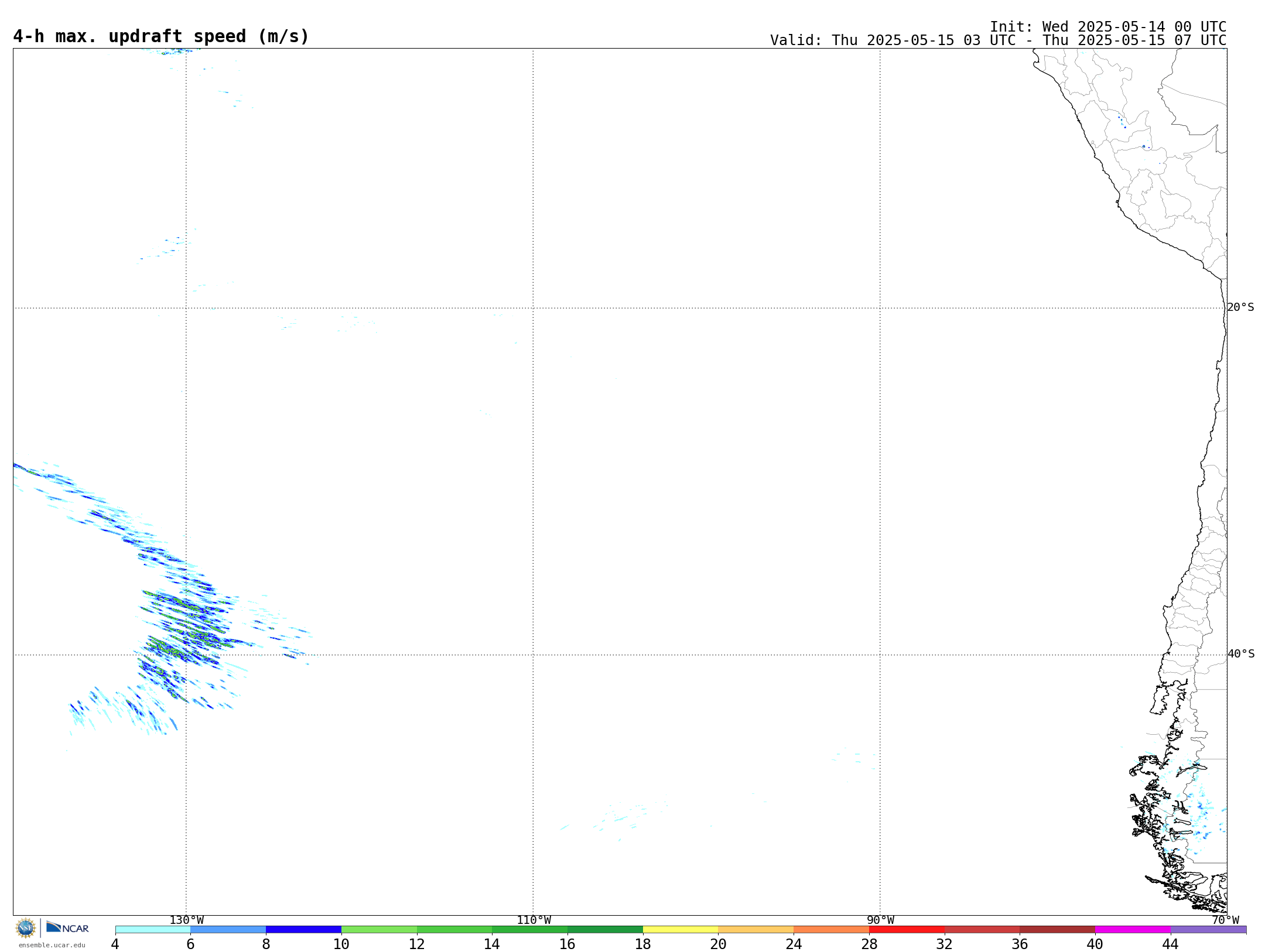Select the dark red 36-40 colorbar segment
This screenshot has height=952, width=1265.
coord(1058,930)
